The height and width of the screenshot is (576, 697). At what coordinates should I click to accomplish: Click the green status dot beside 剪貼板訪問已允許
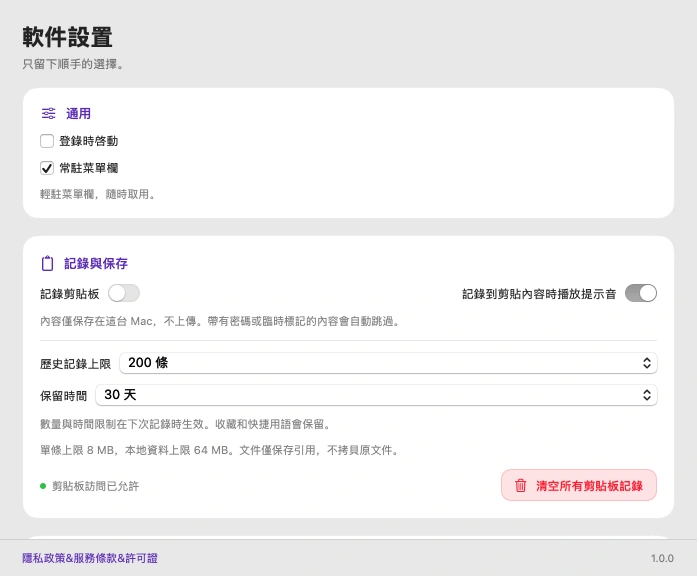(43, 486)
